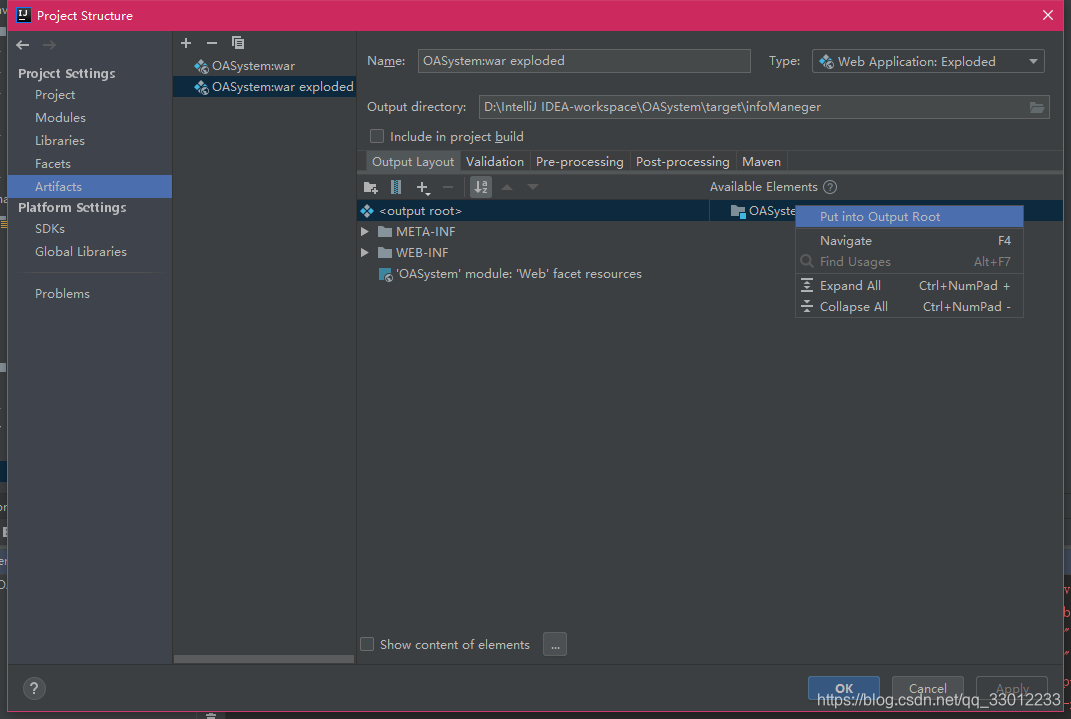The height and width of the screenshot is (719, 1071).
Task: Create a directory in the output layout toolbar
Action: pyautogui.click(x=371, y=187)
